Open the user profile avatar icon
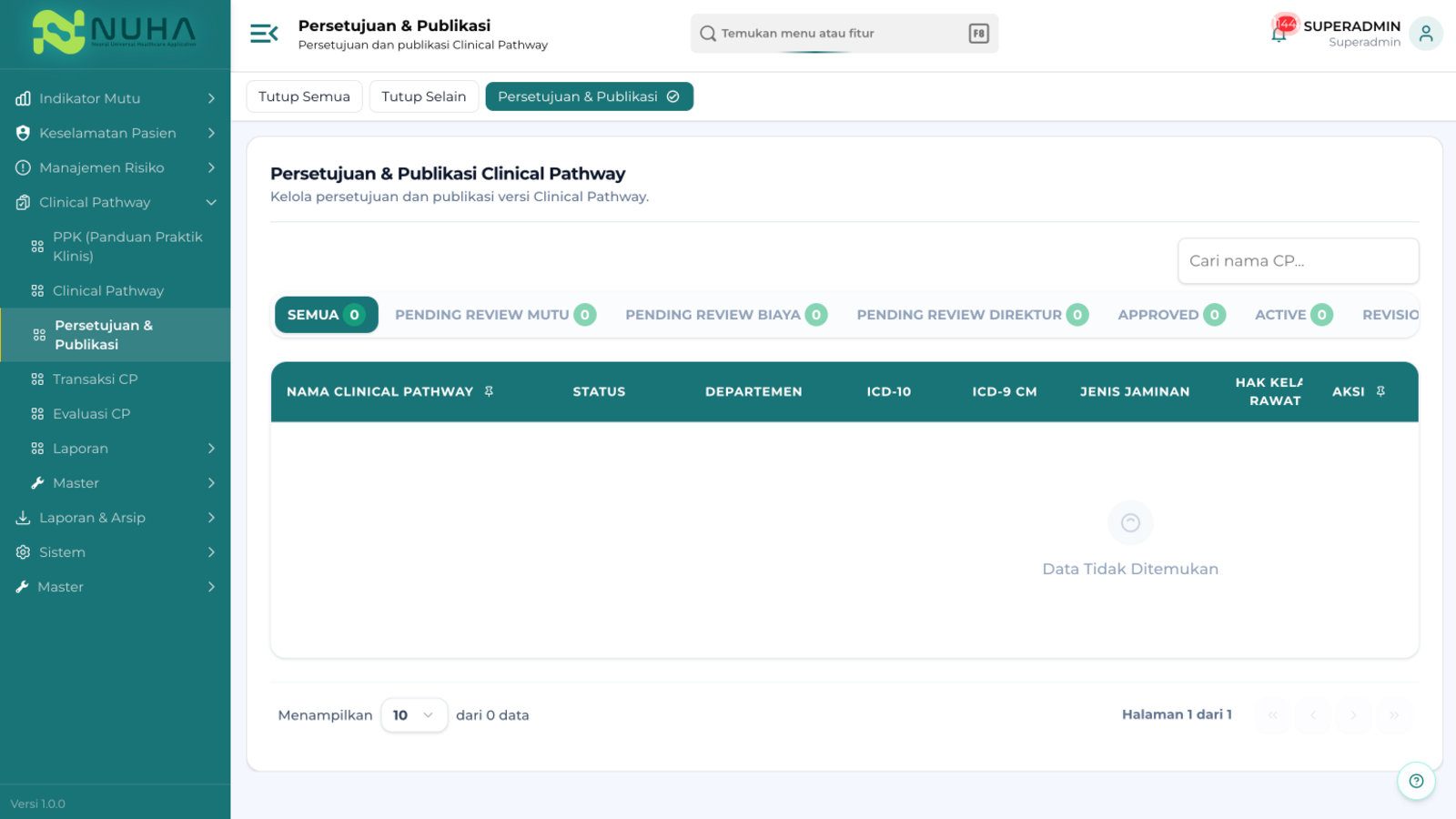This screenshot has width=1456, height=819. tap(1425, 34)
